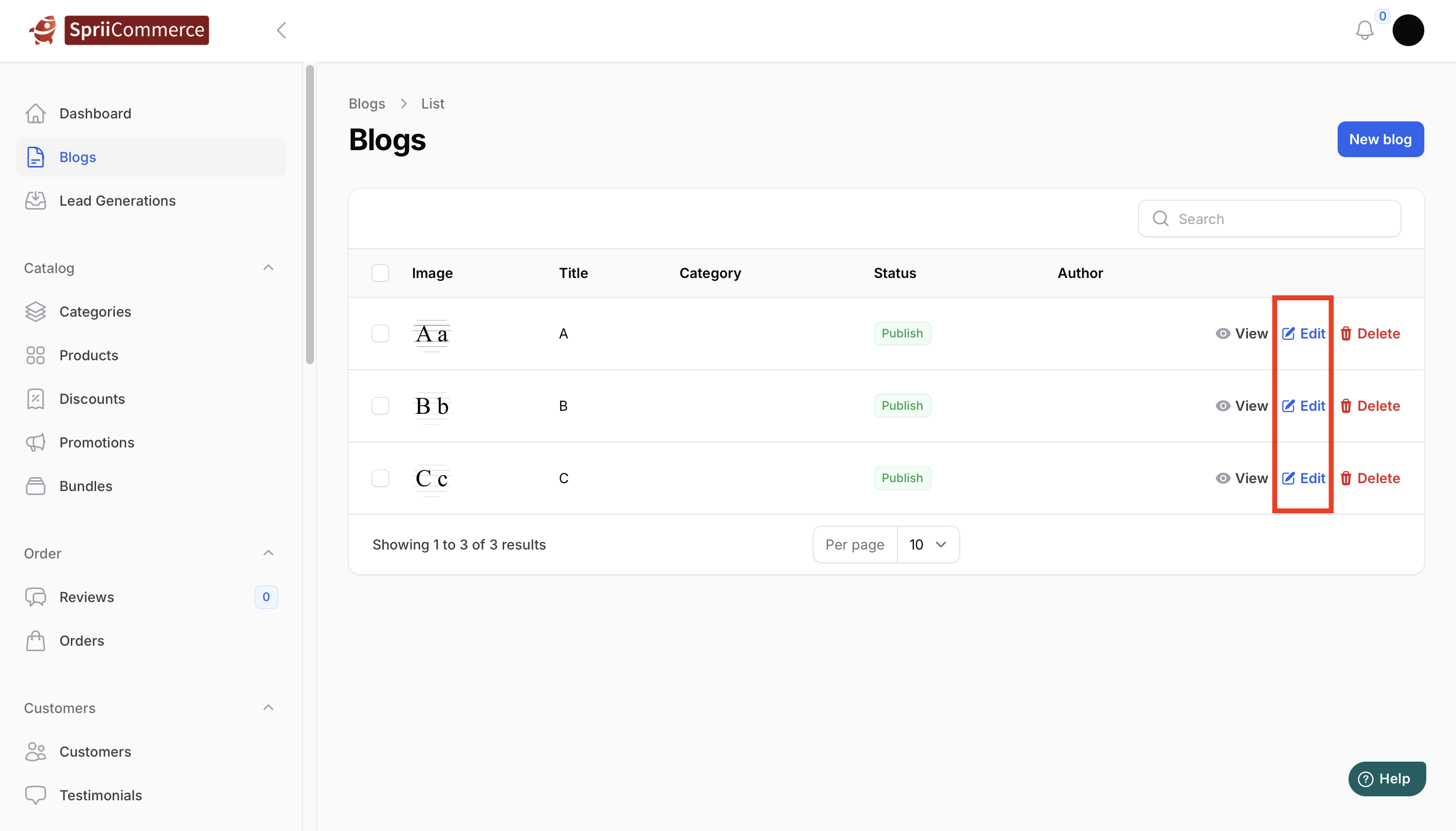
Task: Click the SpriiCommerce rocket logo
Action: pos(44,30)
